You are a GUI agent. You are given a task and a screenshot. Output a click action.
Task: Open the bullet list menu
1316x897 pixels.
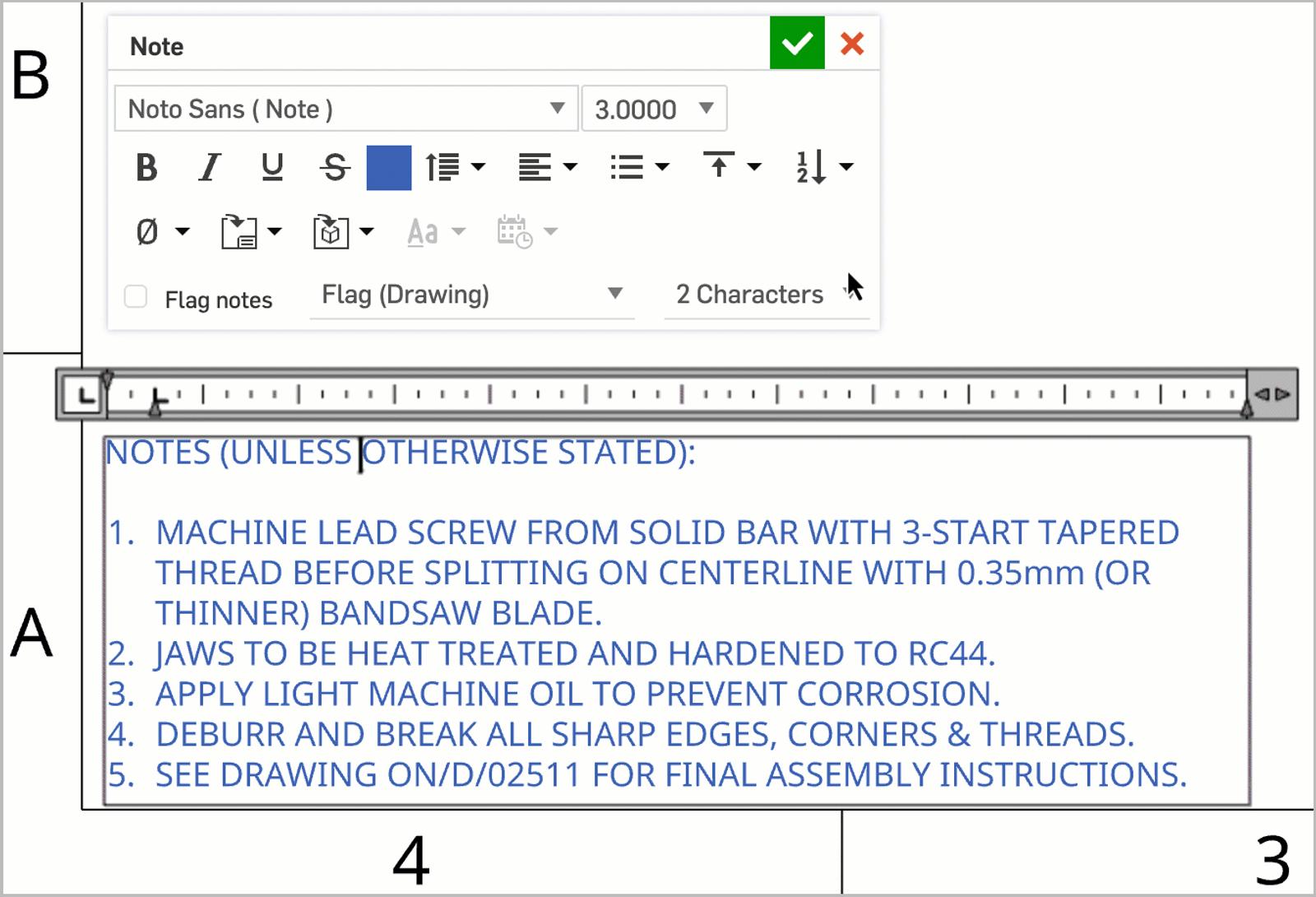click(x=639, y=168)
